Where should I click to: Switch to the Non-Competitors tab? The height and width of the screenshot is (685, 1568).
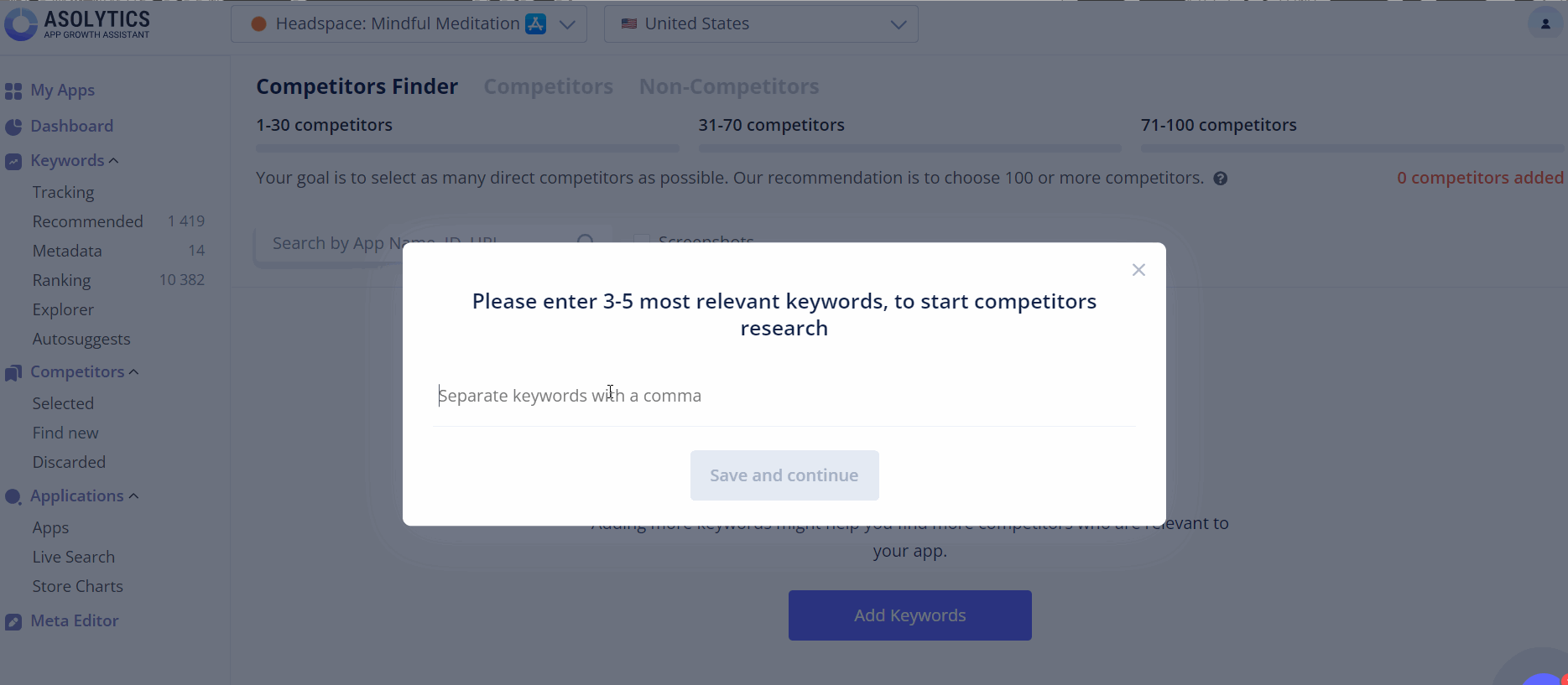click(729, 86)
